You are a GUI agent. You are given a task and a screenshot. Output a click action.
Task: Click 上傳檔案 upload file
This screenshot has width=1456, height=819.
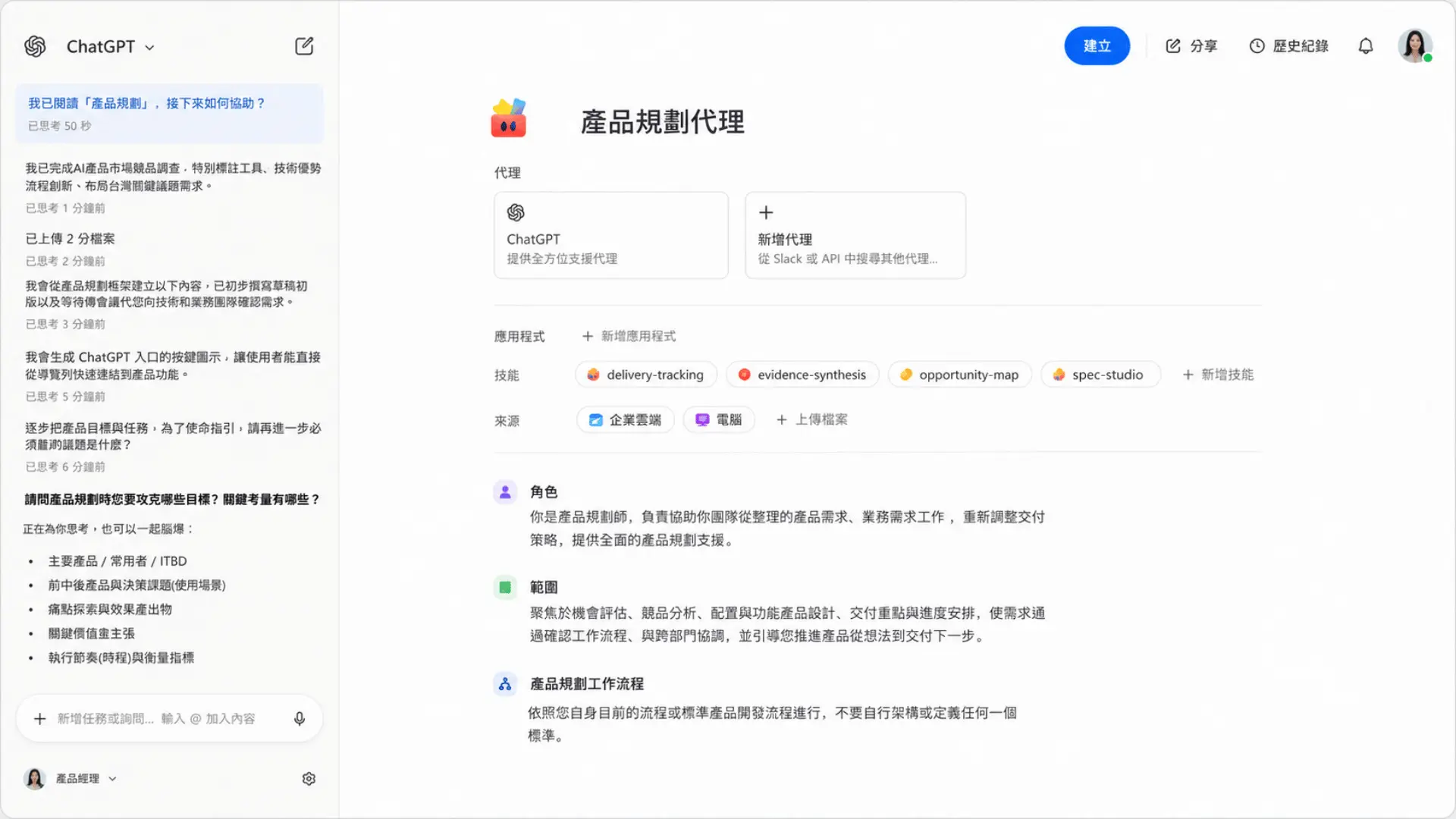811,419
